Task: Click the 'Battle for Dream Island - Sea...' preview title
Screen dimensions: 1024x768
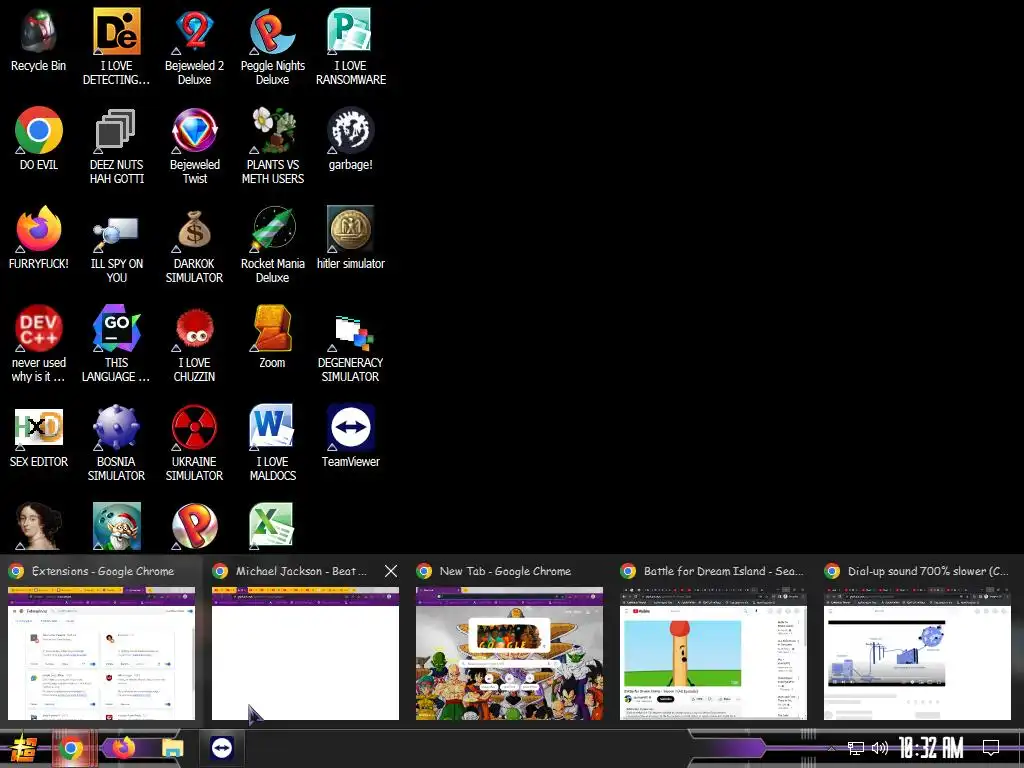Action: [724, 571]
